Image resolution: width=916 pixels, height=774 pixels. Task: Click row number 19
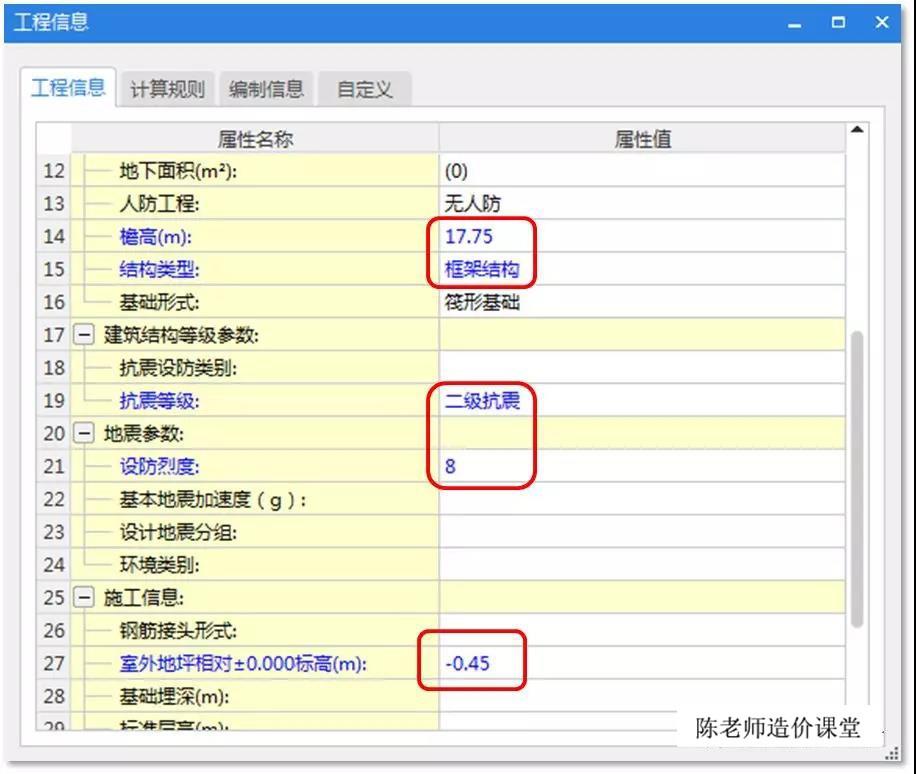point(54,401)
